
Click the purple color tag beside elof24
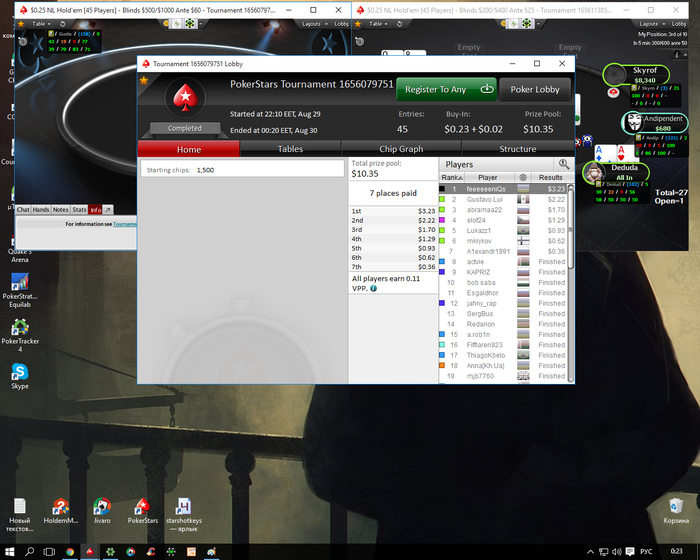(442, 220)
